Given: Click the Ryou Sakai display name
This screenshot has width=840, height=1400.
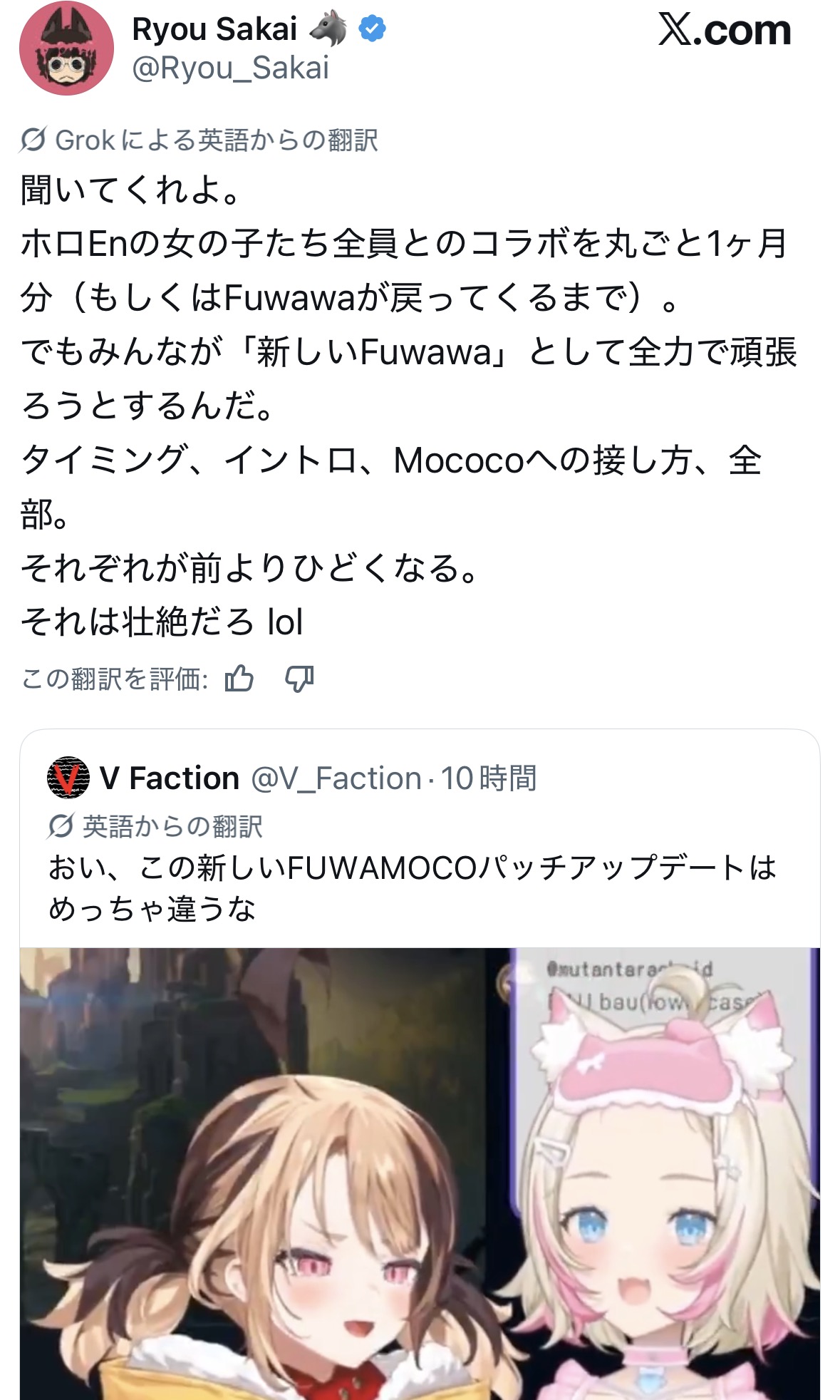Looking at the screenshot, I should [x=214, y=29].
